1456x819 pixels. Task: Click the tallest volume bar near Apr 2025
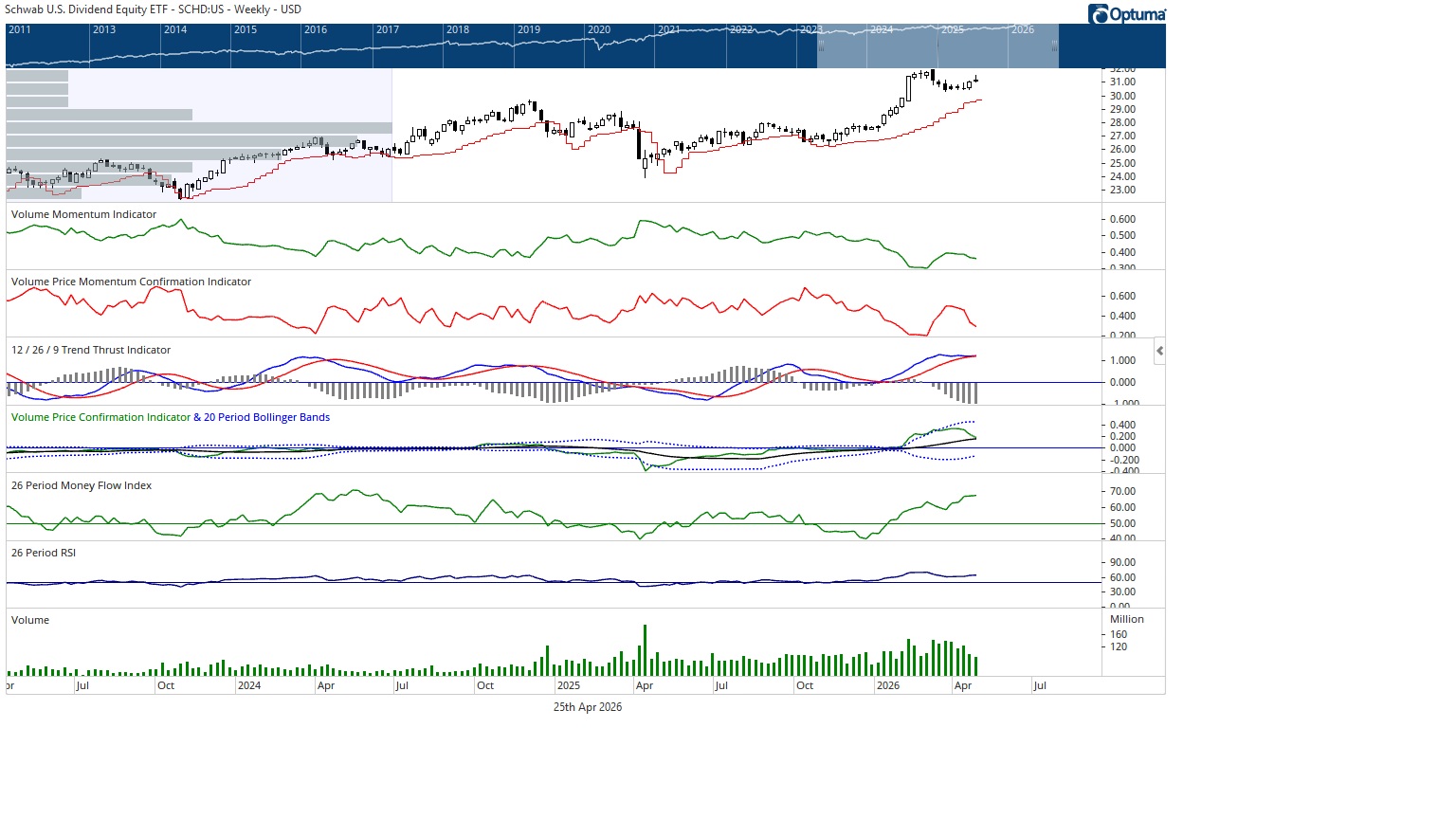tap(645, 649)
